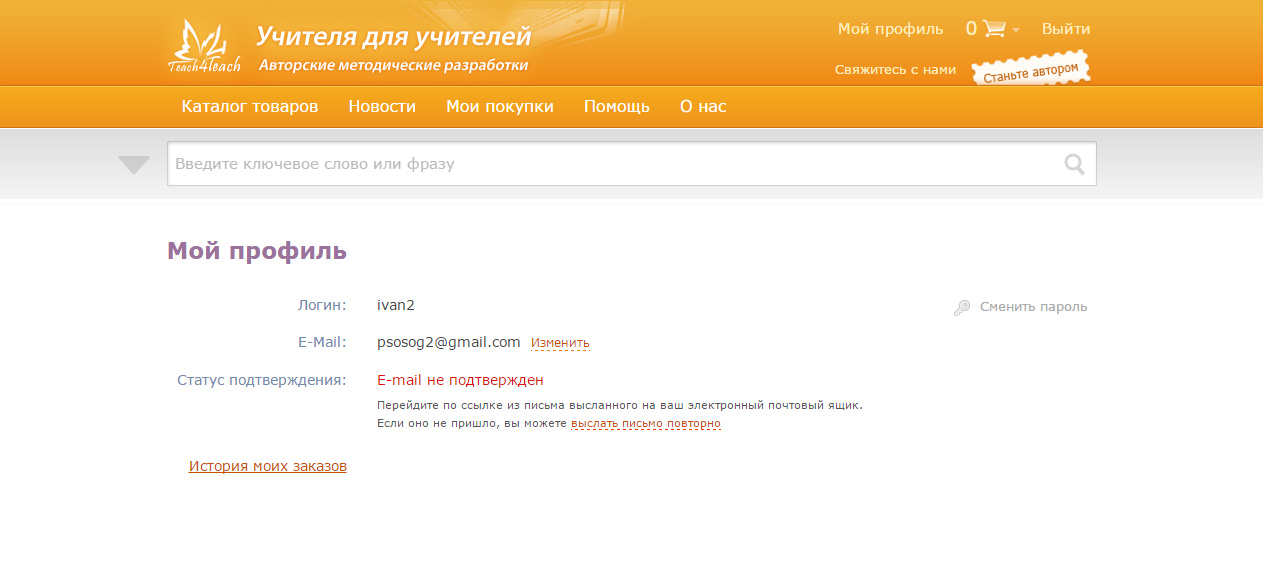
Task: Click the key icon beside Сменить пароль
Action: pos(962,308)
